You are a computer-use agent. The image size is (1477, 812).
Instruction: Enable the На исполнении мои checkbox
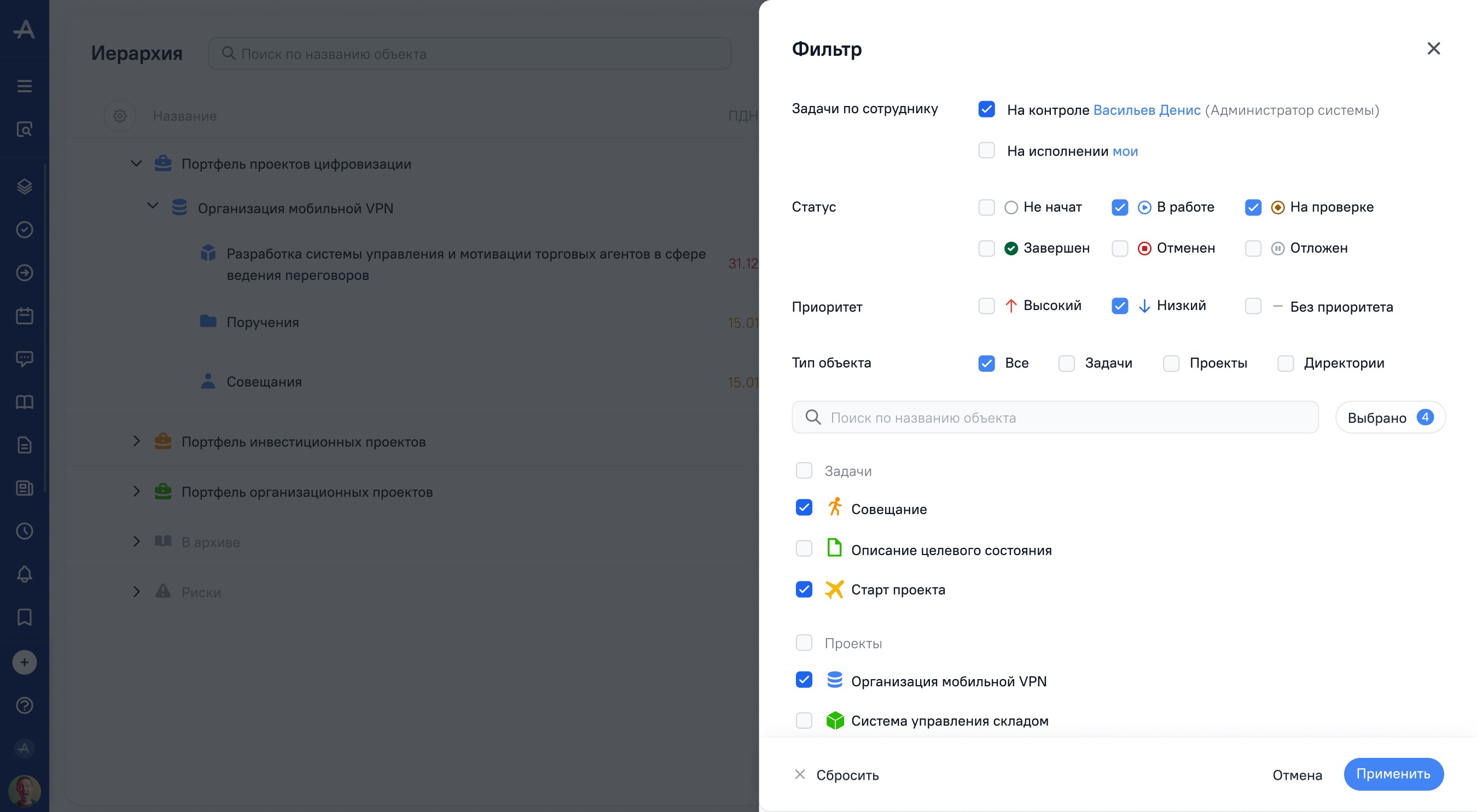pyautogui.click(x=986, y=151)
